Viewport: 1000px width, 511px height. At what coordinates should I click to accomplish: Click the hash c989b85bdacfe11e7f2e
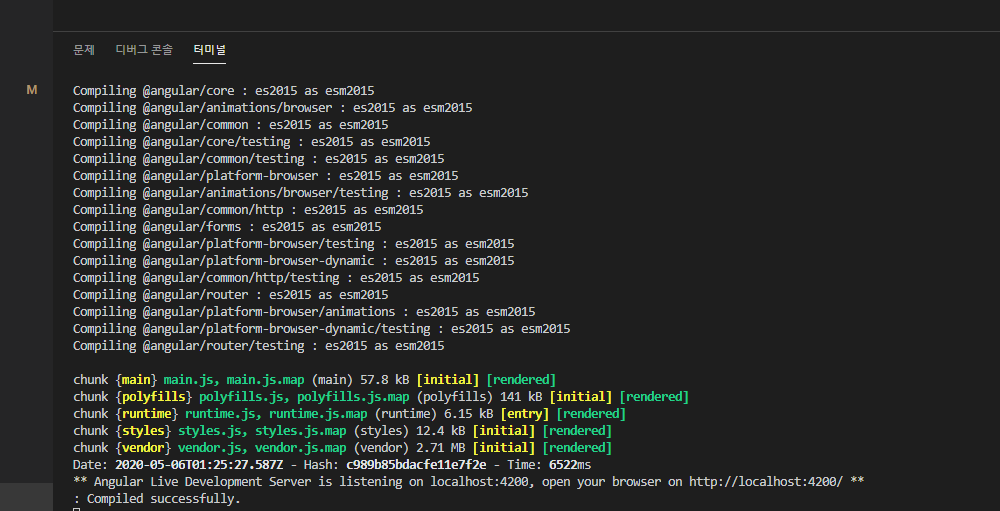click(x=416, y=465)
